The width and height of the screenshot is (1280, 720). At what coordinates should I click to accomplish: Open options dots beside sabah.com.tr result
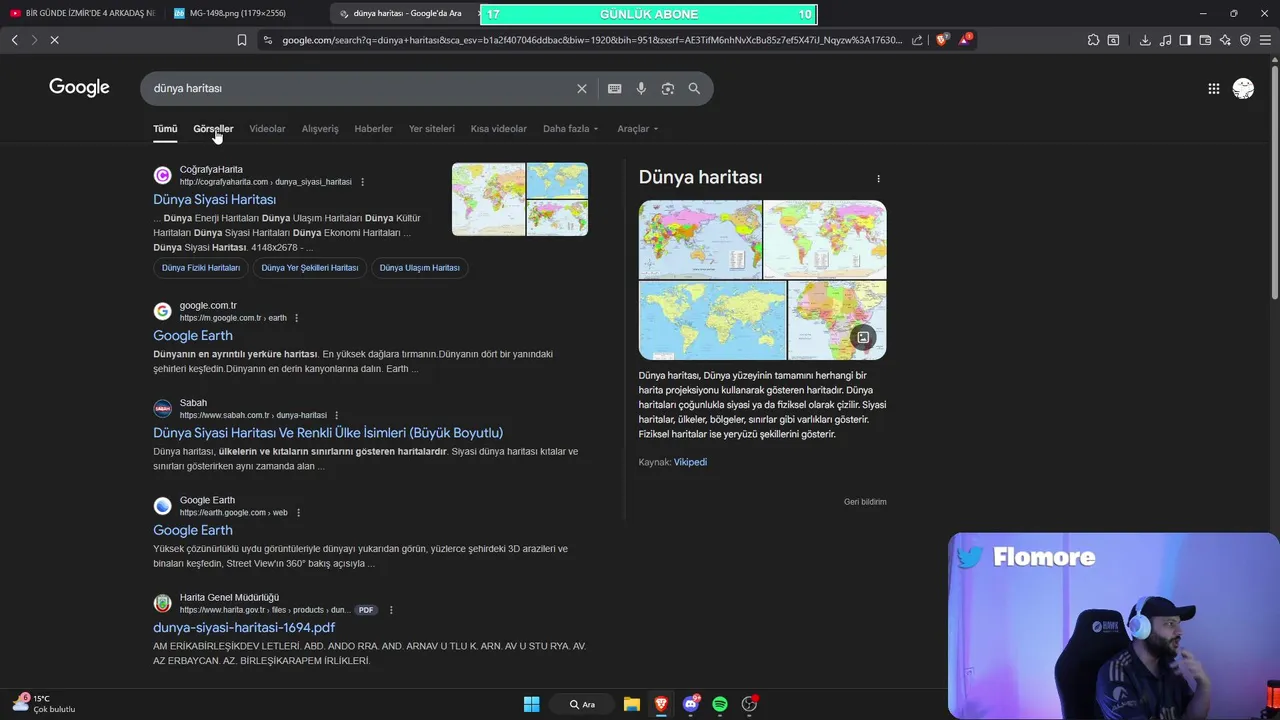tap(336, 415)
